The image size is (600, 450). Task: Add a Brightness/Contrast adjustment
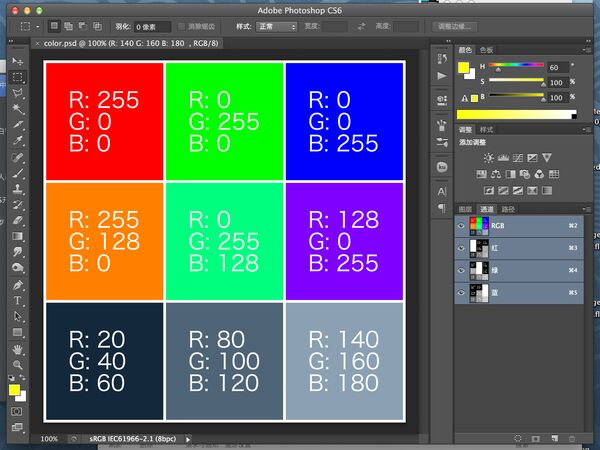(x=487, y=158)
